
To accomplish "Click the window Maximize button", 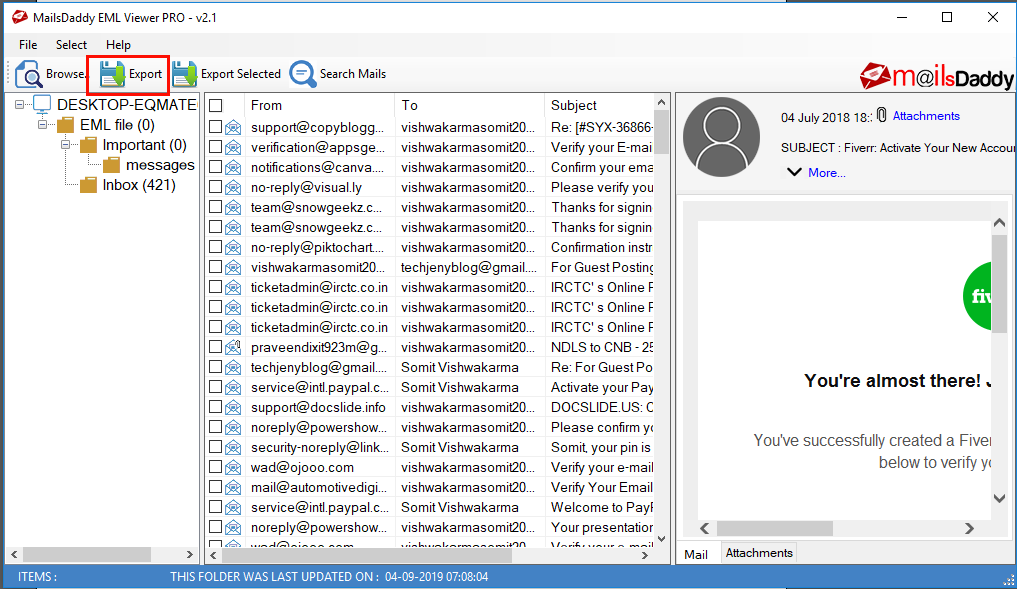I will 947,18.
